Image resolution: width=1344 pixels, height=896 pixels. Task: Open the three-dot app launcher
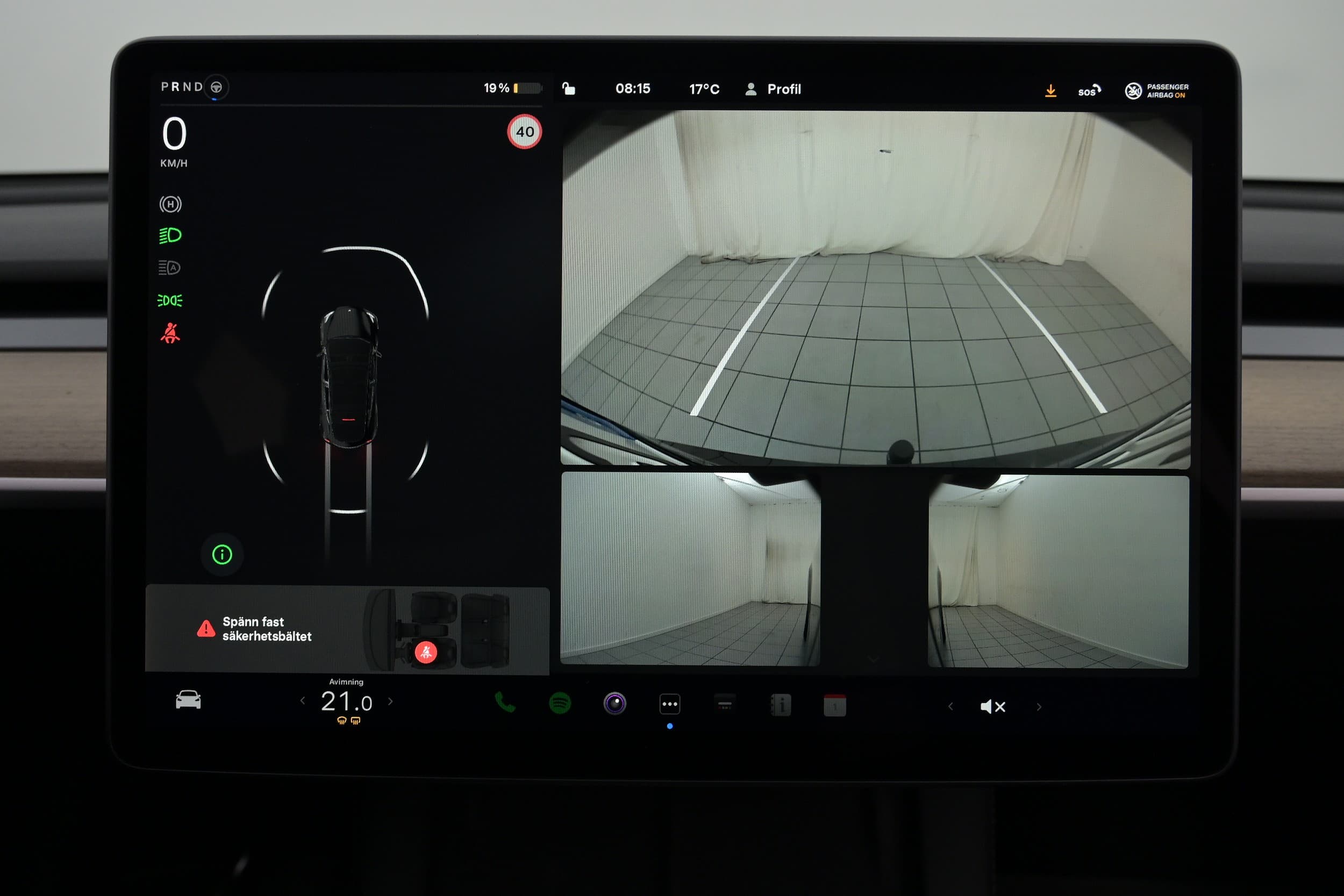coord(670,704)
